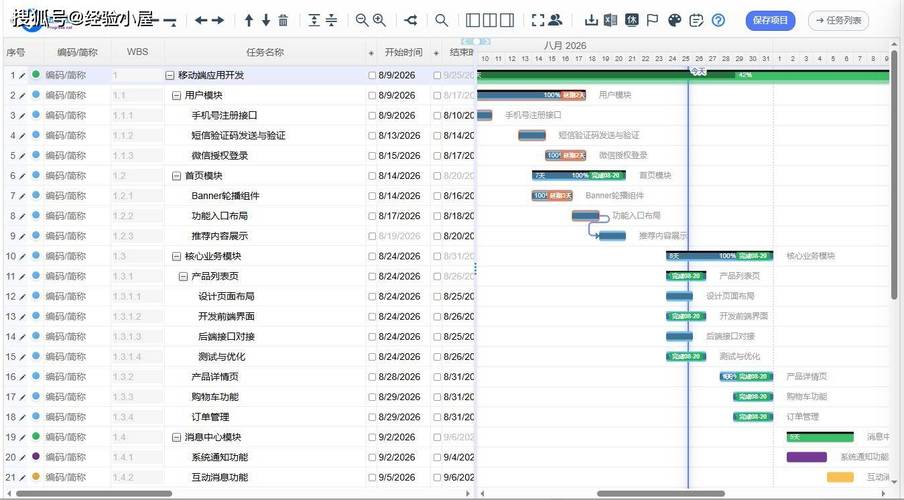The width and height of the screenshot is (904, 500).
Task: Move selected task up
Action: 249,20
